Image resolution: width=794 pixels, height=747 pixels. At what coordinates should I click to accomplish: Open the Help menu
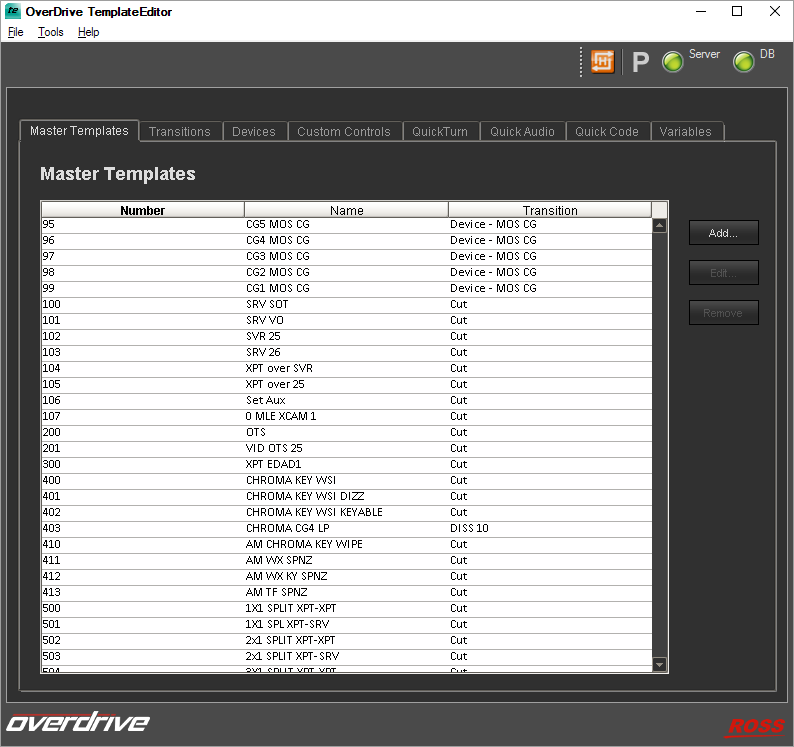coord(88,32)
